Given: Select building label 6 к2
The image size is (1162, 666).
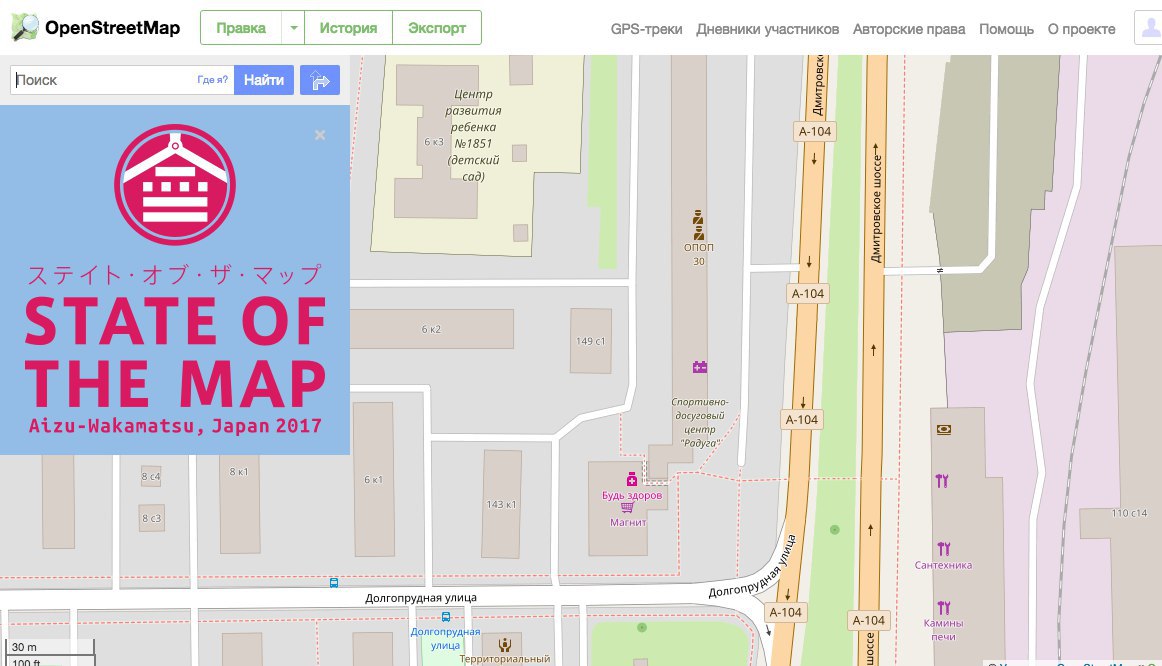Looking at the screenshot, I should tap(431, 329).
